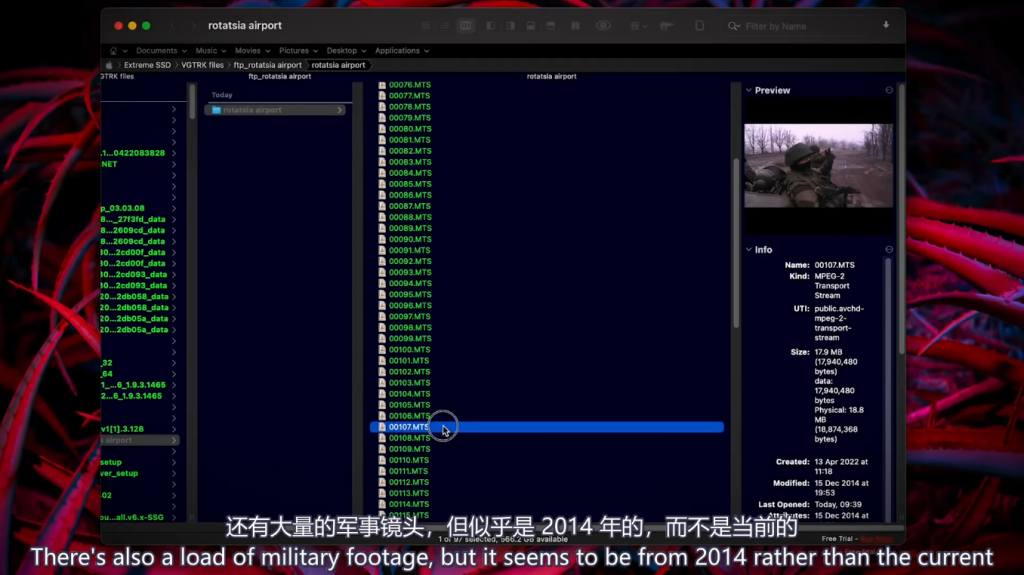Toggle the right sidebar pane icon
The image size is (1024, 575).
pos(511,25)
